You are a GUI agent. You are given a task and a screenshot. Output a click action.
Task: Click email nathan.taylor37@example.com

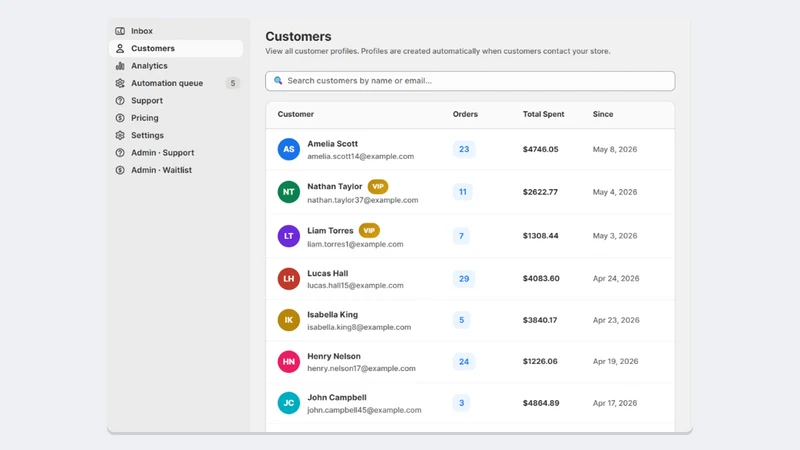(363, 200)
